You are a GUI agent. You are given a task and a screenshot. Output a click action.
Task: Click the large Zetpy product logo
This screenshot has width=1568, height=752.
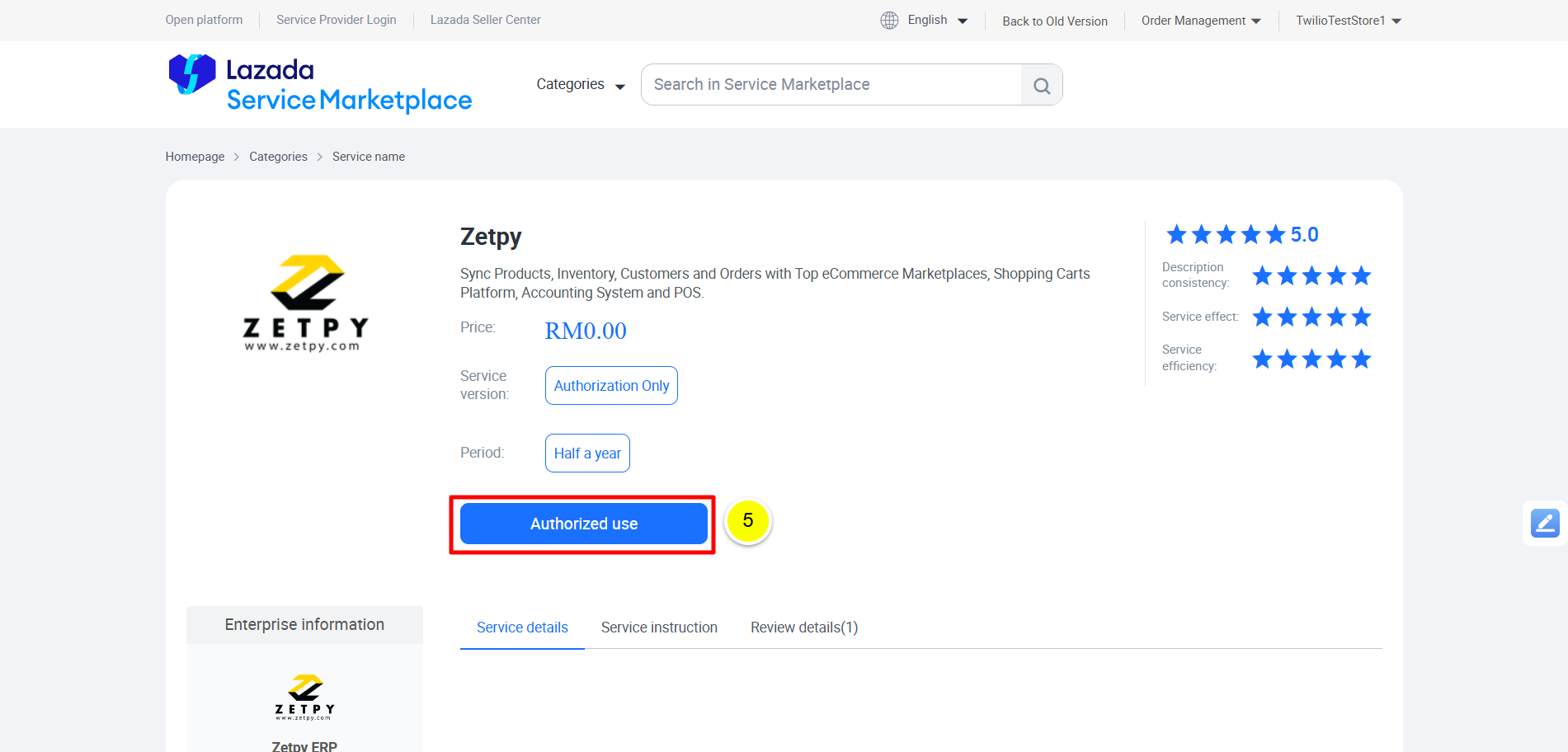[305, 303]
